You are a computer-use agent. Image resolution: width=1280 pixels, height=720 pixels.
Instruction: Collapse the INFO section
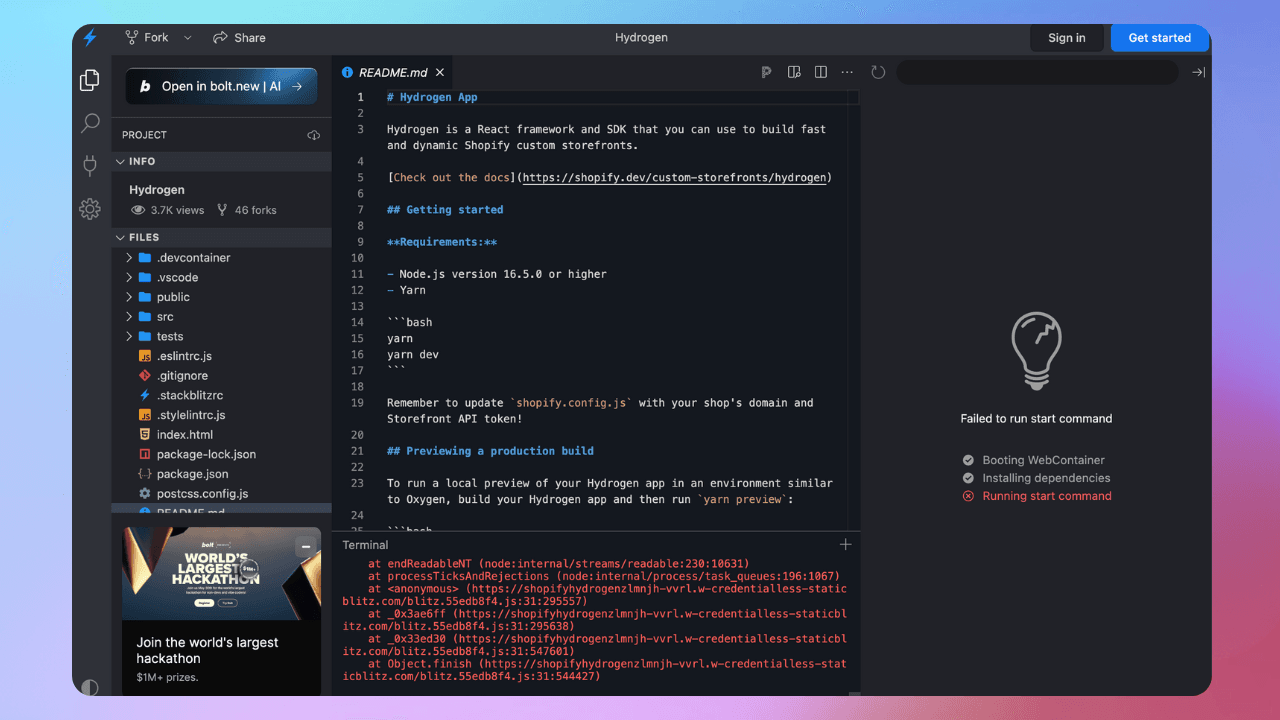pos(221,161)
